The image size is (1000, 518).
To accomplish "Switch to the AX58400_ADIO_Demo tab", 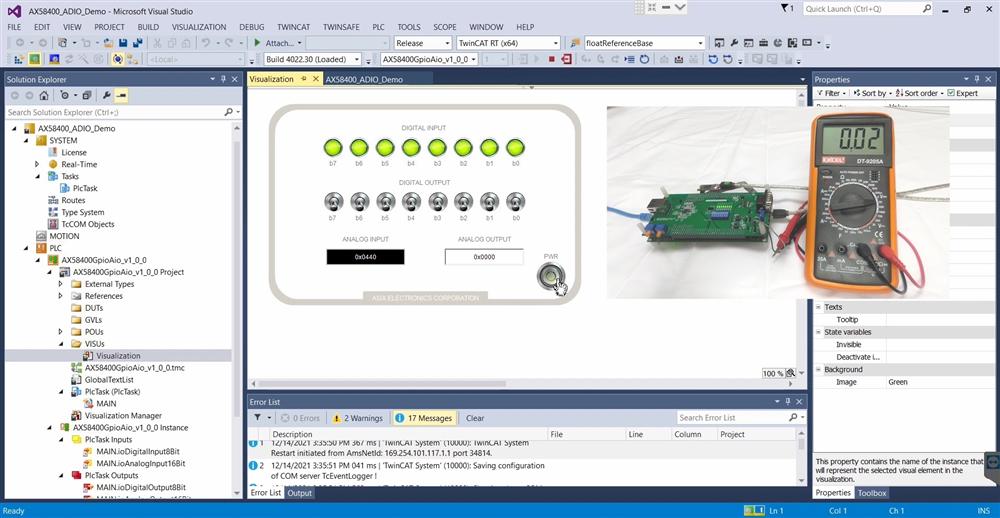I will click(x=364, y=80).
